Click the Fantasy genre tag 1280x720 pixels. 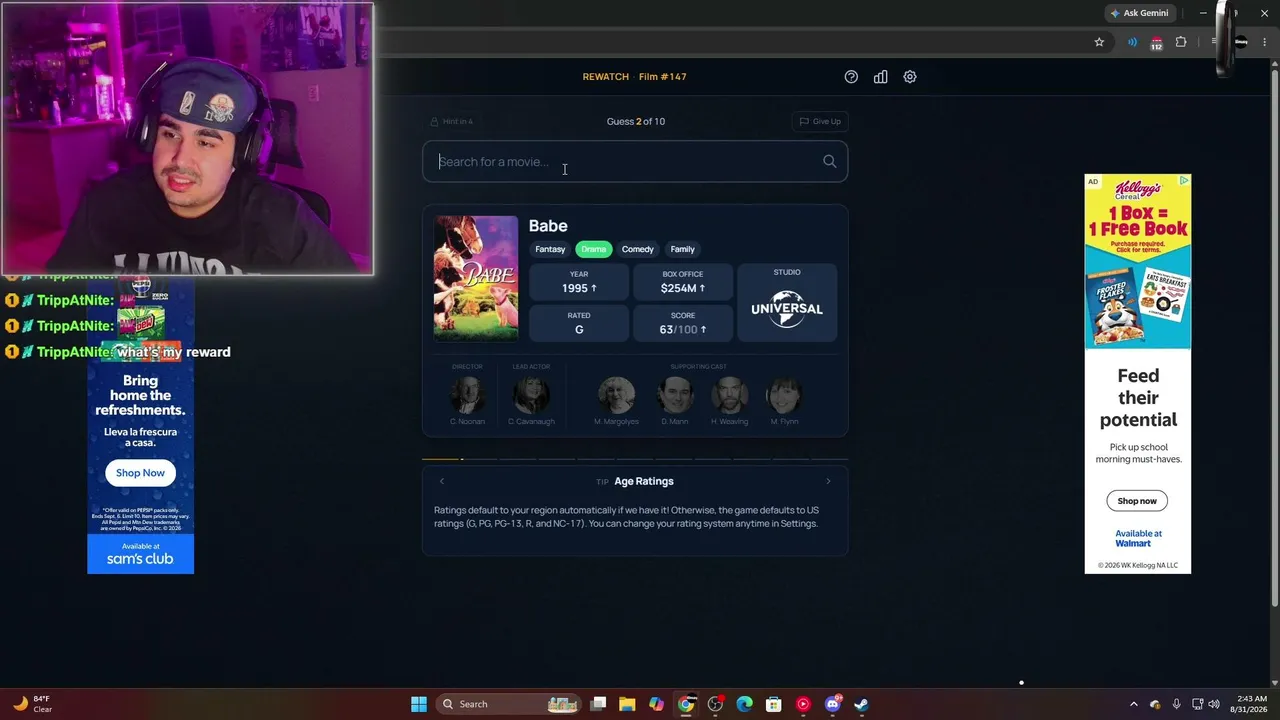coord(550,249)
